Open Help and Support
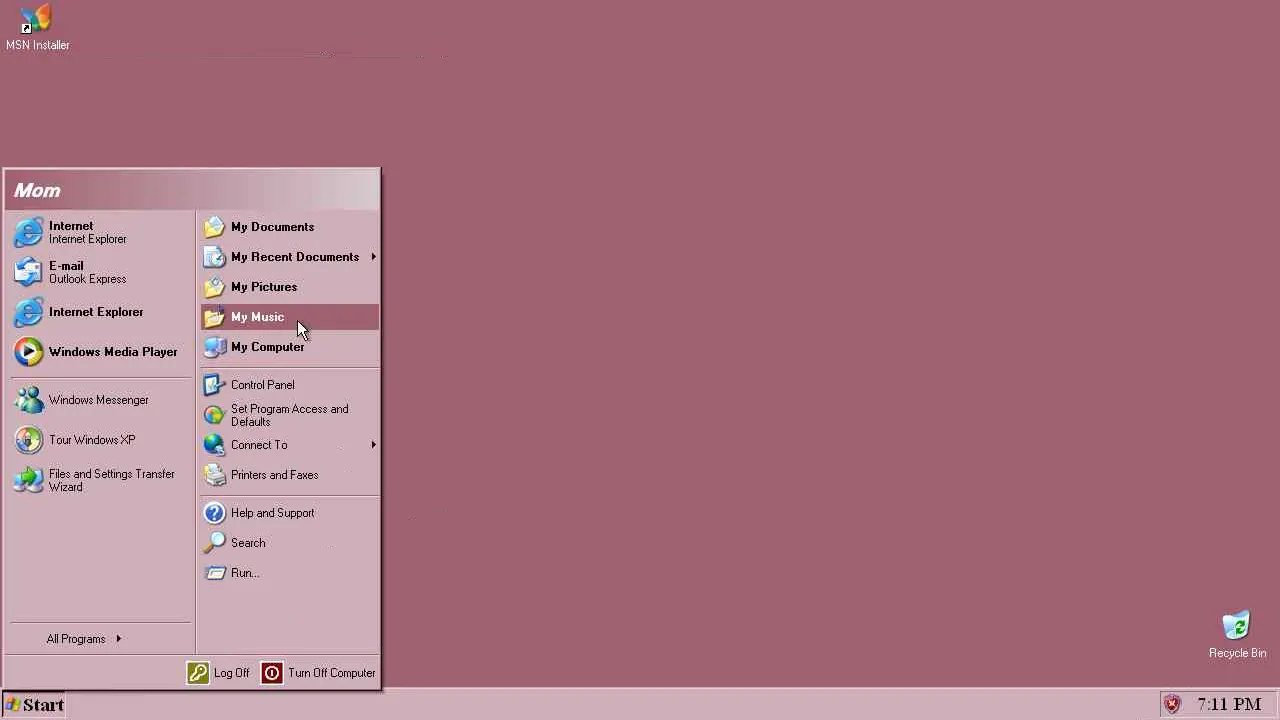This screenshot has width=1280, height=720. coord(290,513)
